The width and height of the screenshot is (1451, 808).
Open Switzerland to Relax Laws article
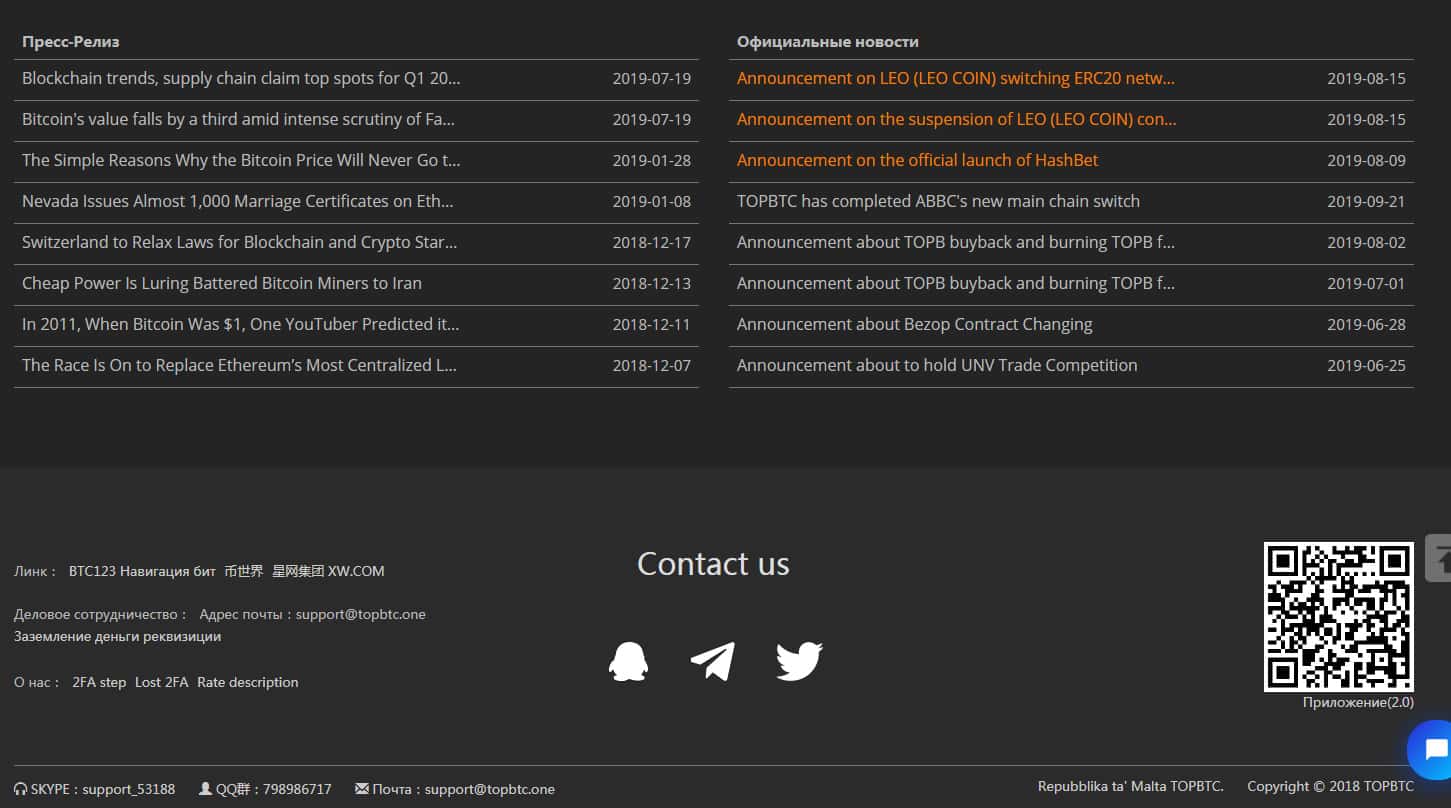239,242
